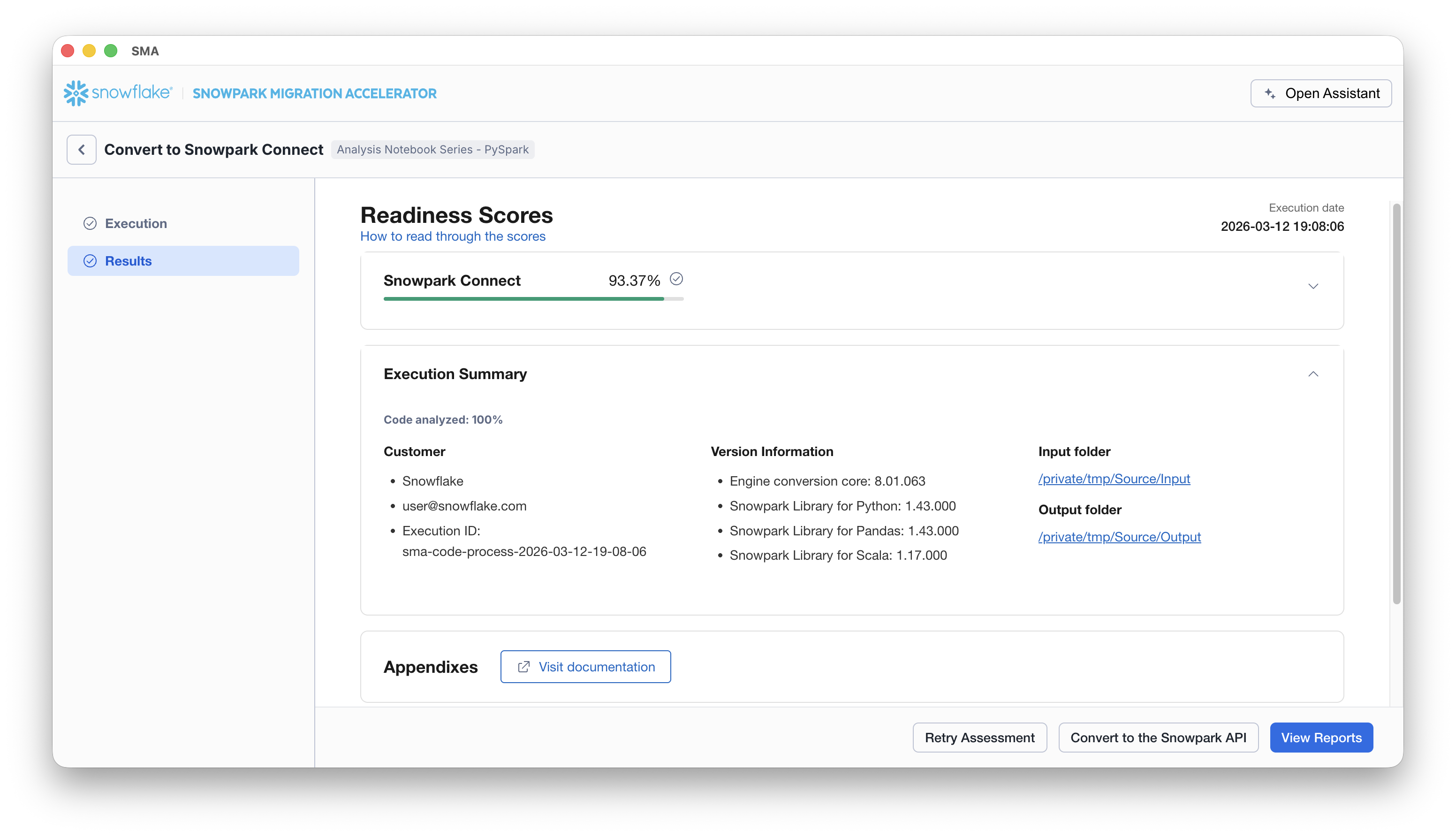Click the sparkle icon on Open Assistant
1456x837 pixels.
tap(1270, 93)
